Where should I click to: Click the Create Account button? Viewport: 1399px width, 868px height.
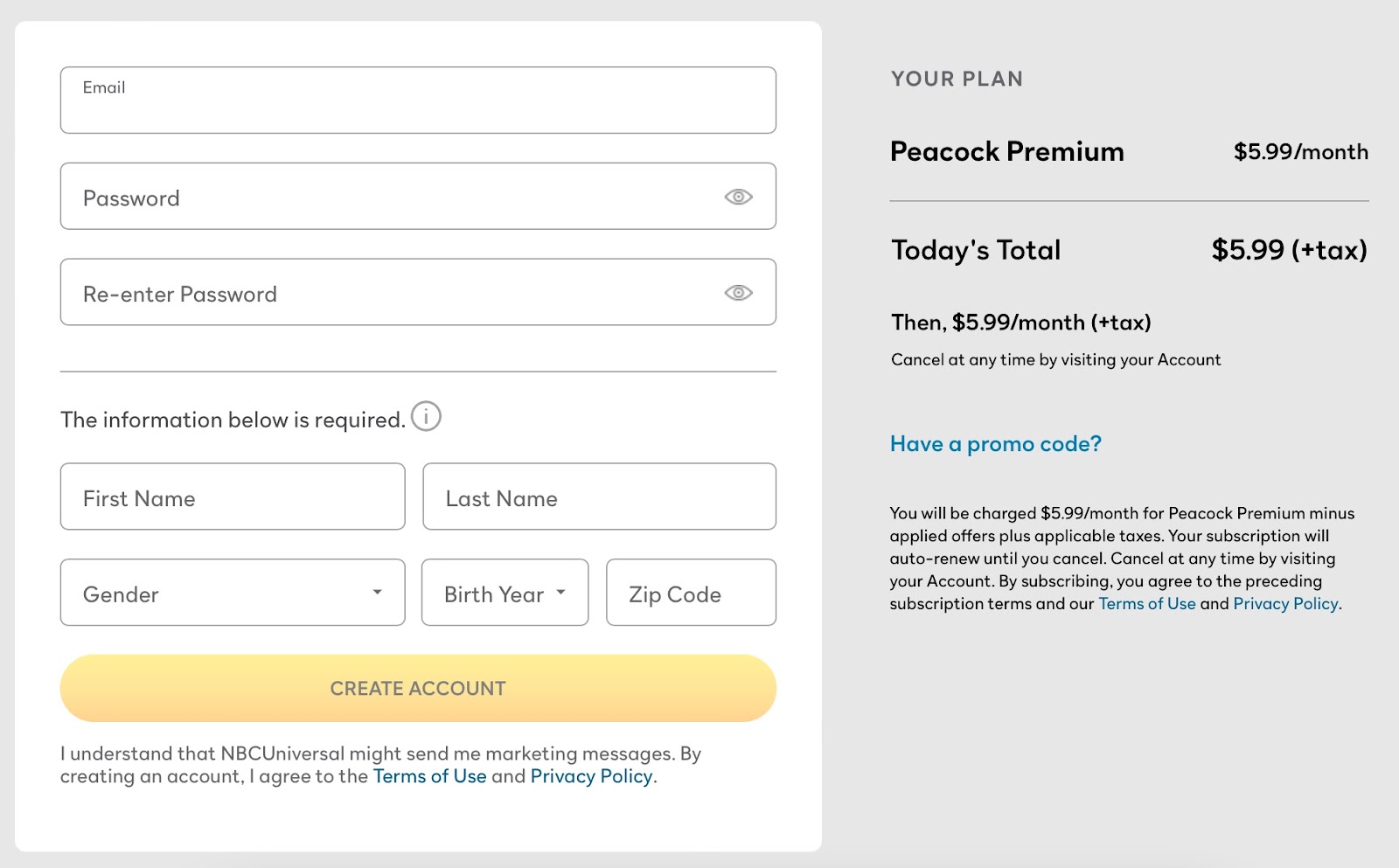[418, 689]
